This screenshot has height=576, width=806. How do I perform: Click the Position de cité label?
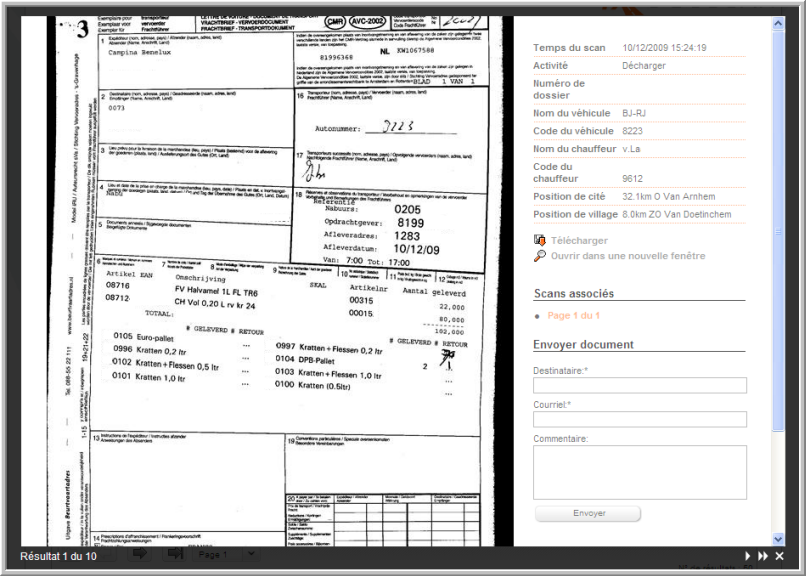(x=569, y=197)
